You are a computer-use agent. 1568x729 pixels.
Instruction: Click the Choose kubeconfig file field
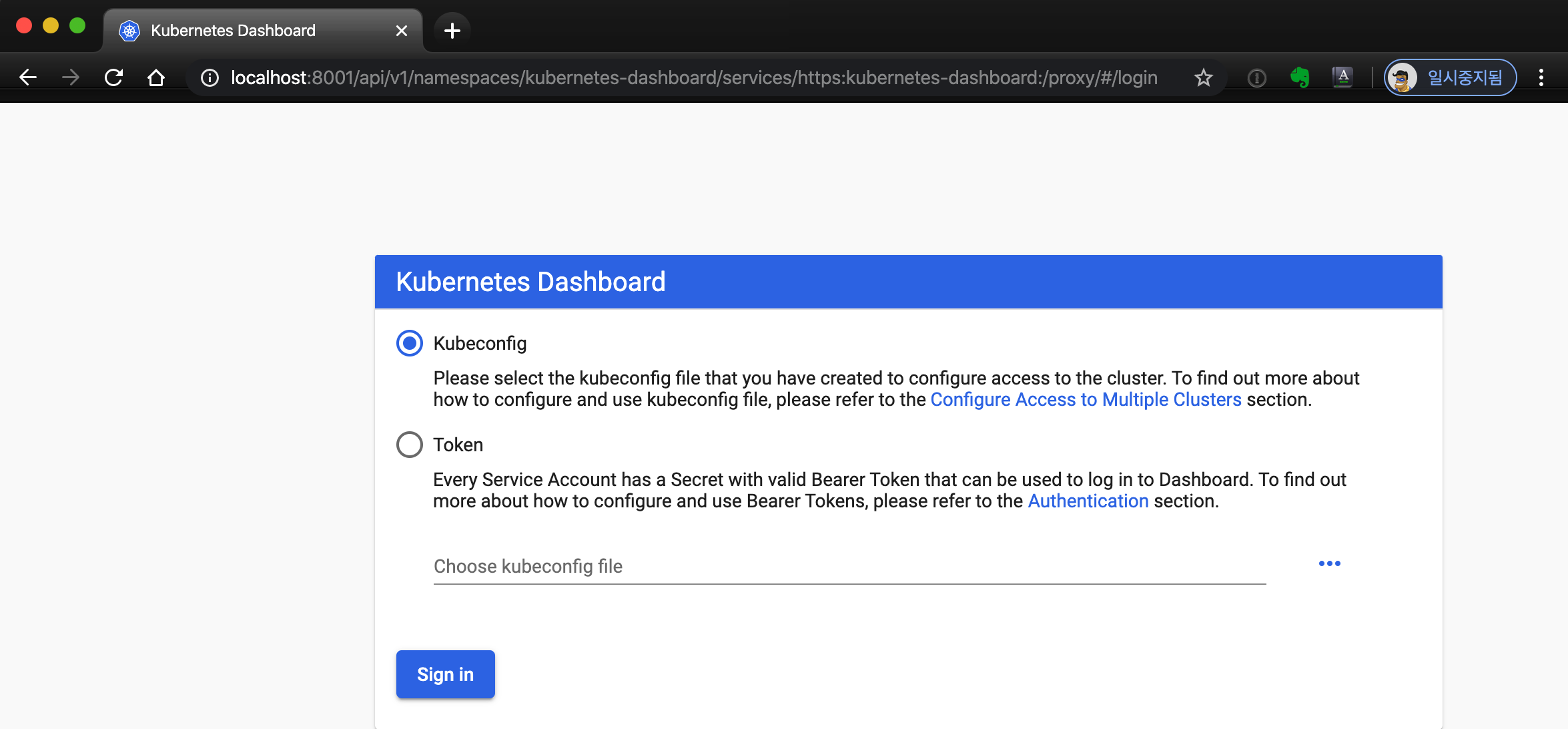pyautogui.click(x=849, y=566)
